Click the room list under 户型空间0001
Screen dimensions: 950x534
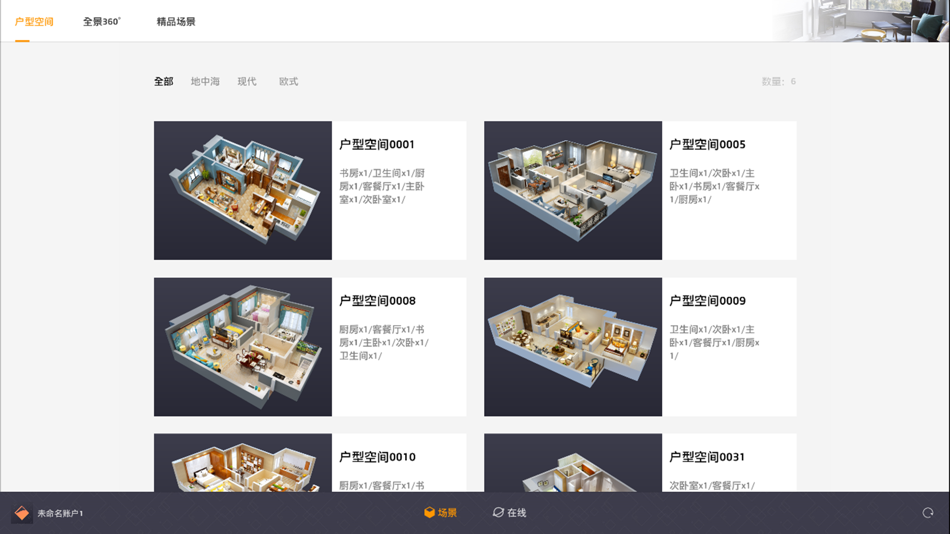pos(382,186)
